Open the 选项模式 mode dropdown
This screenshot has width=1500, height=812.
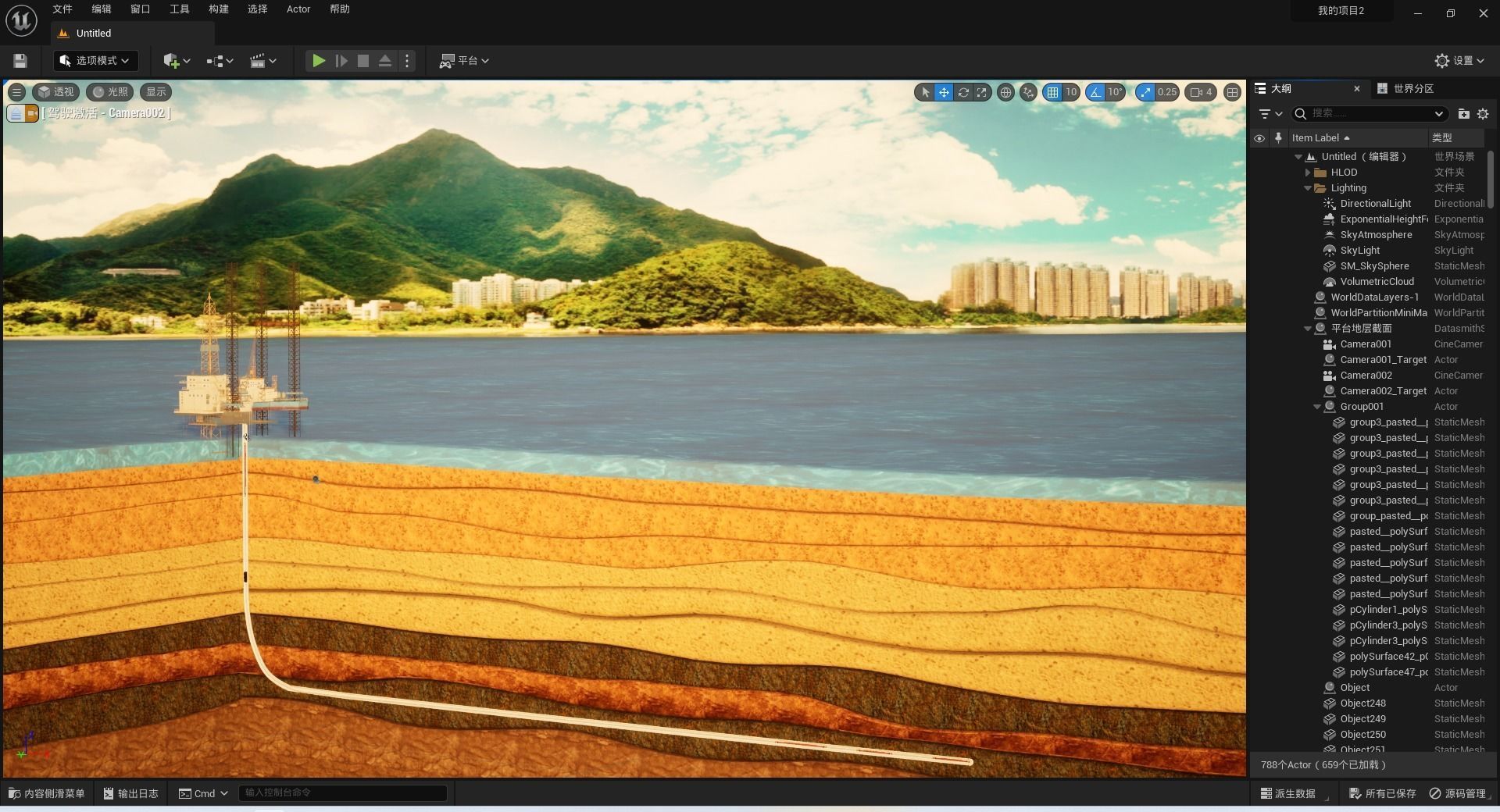click(95, 61)
